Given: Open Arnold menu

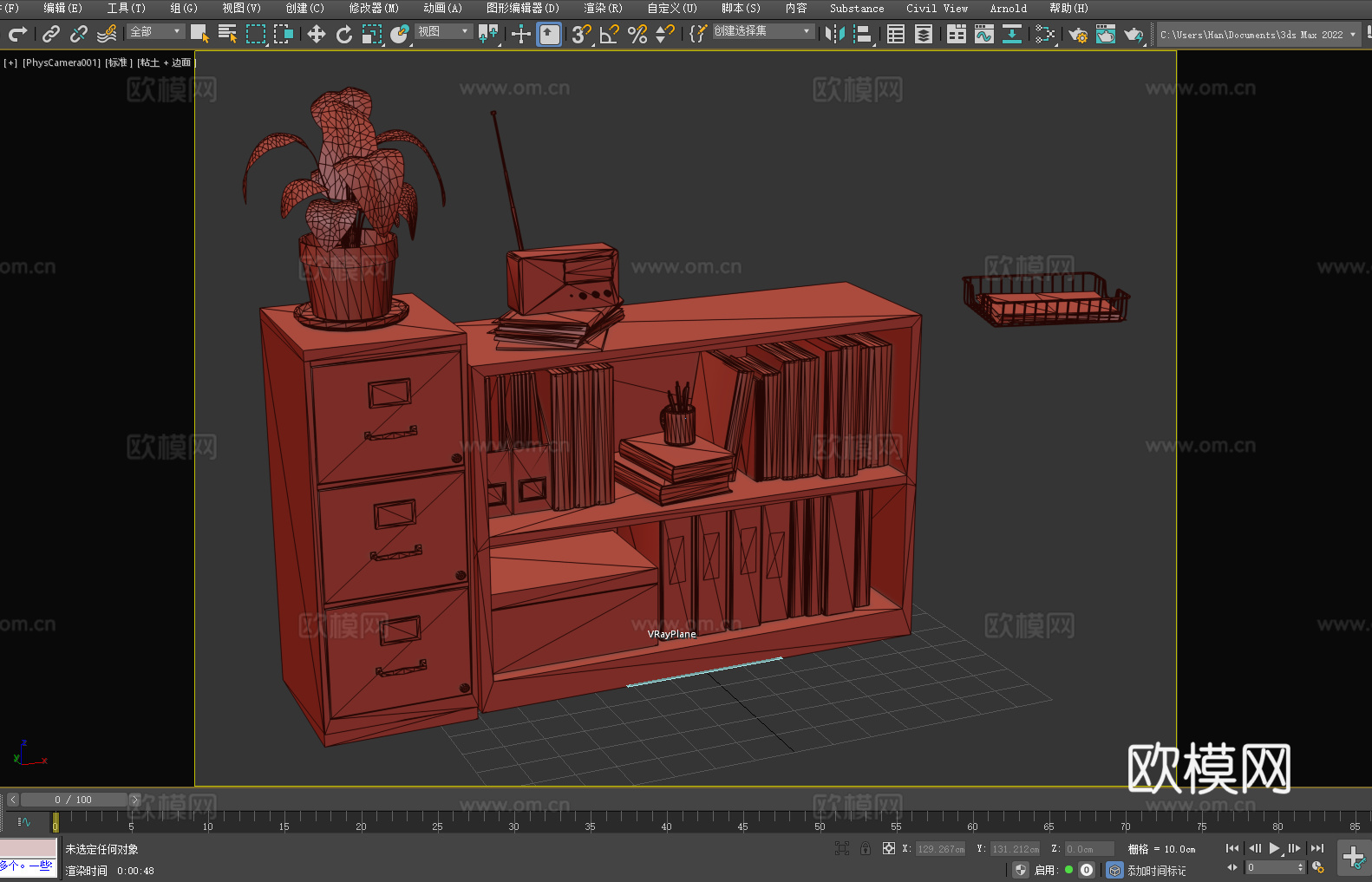Looking at the screenshot, I should click(1008, 8).
